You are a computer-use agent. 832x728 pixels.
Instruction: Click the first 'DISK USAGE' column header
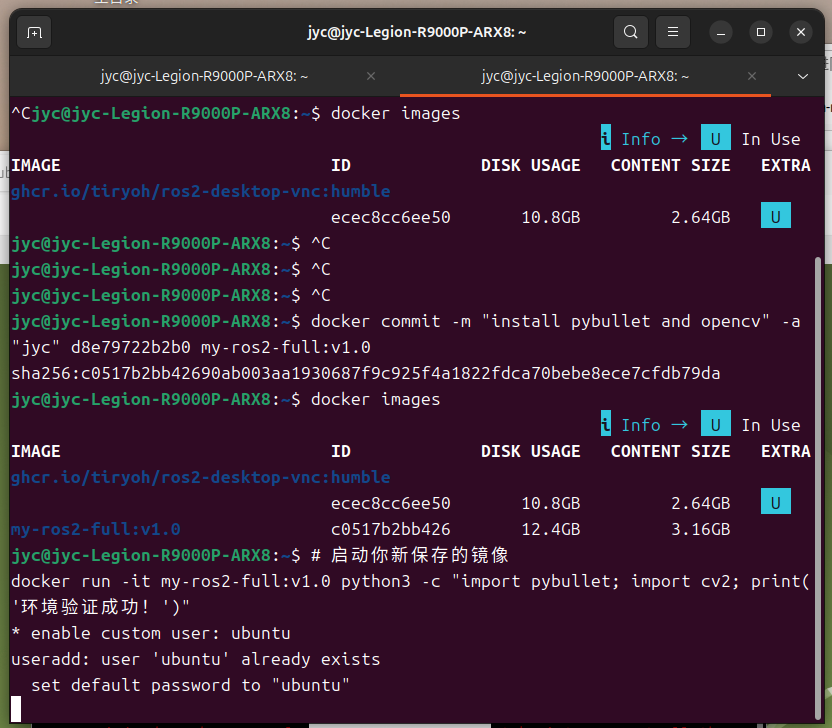(x=531, y=165)
